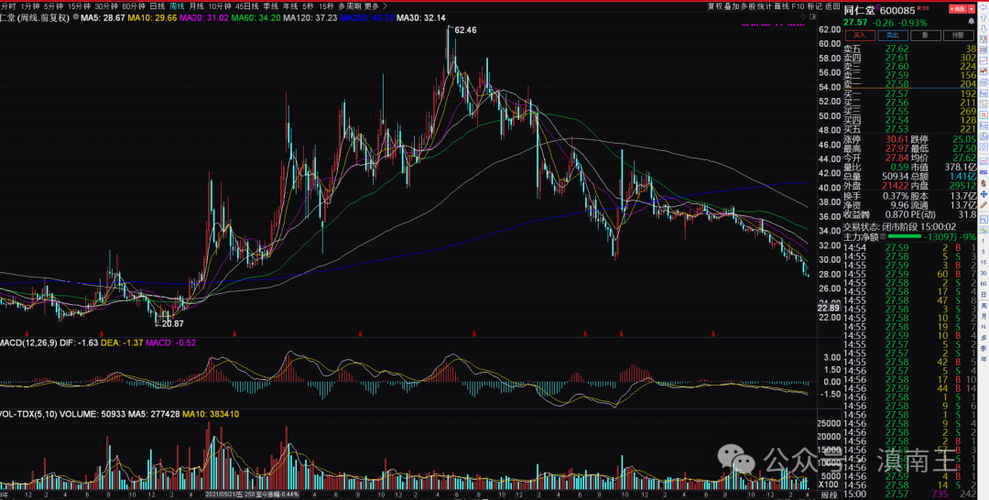Image resolution: width=989 pixels, height=500 pixels.
Task: Click the window layout icon above price axis
Action: click(x=812, y=17)
